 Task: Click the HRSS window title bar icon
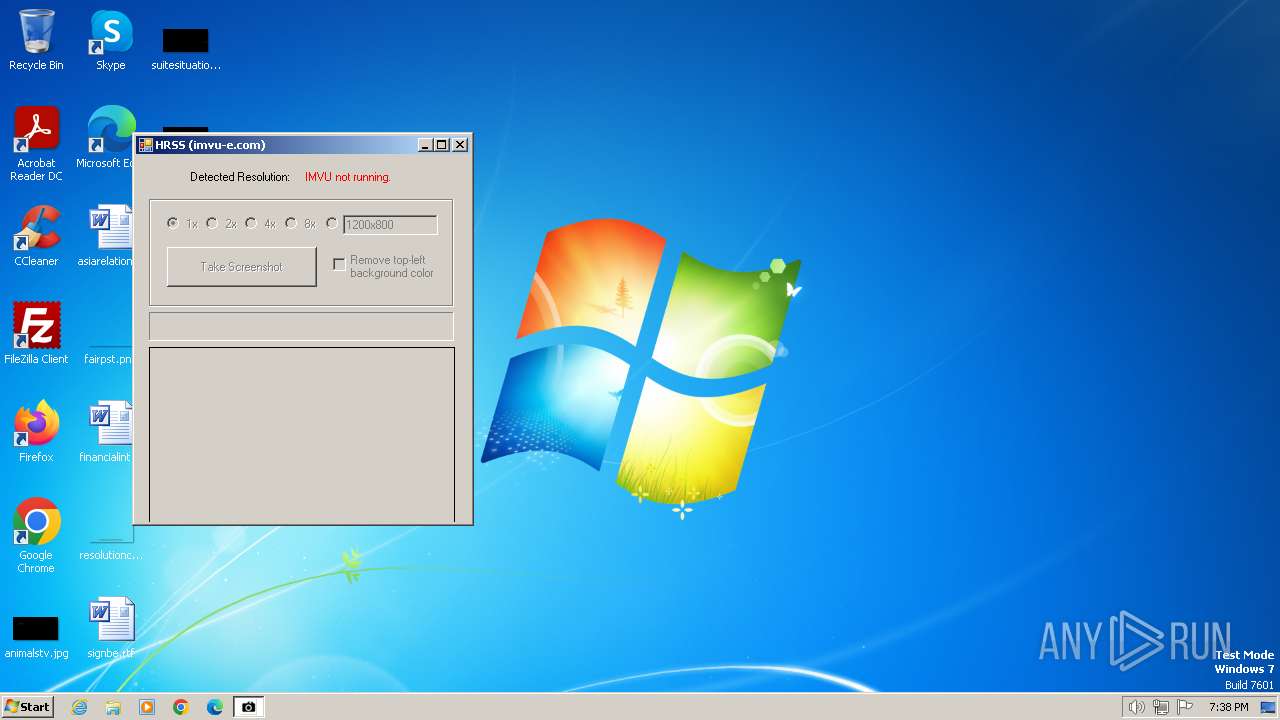(x=146, y=145)
